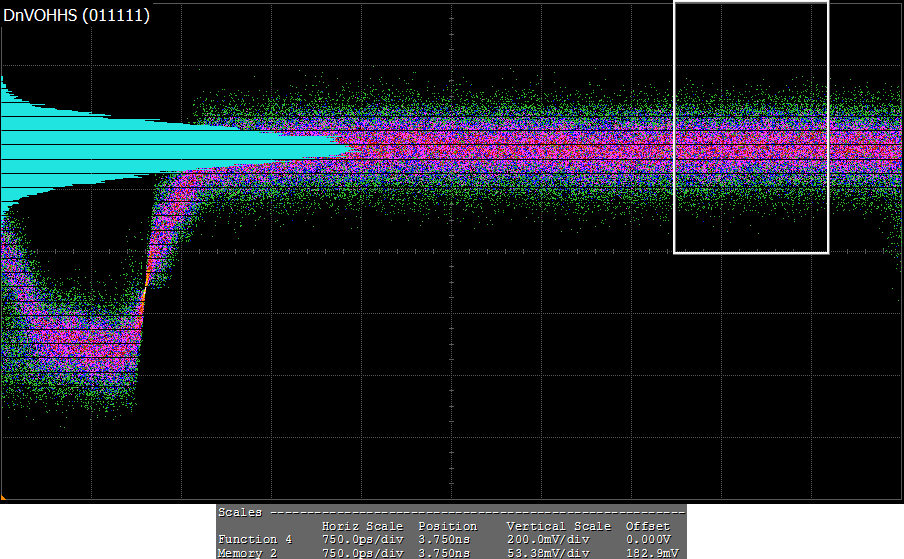The image size is (904, 559).
Task: Click the DnVOHHS (011111) waveform title
Action: click(77, 15)
